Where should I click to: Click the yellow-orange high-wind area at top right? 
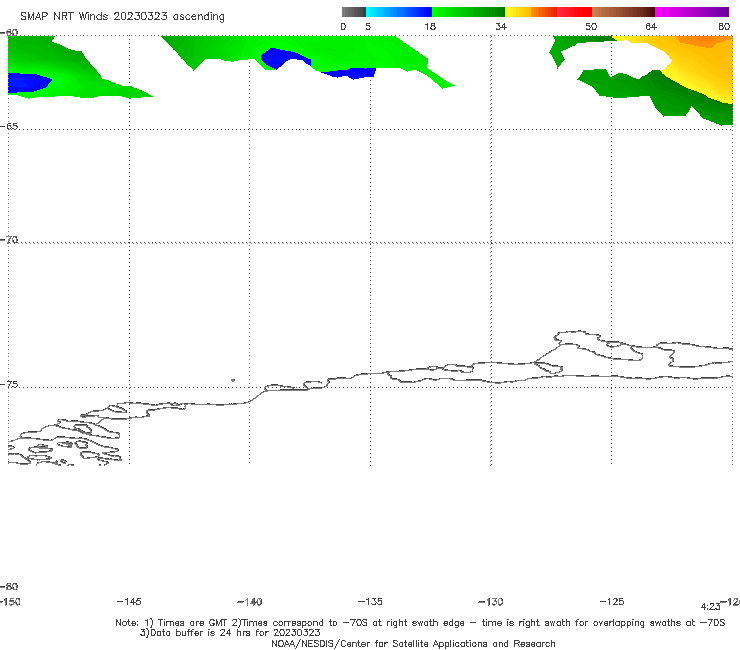[698, 61]
